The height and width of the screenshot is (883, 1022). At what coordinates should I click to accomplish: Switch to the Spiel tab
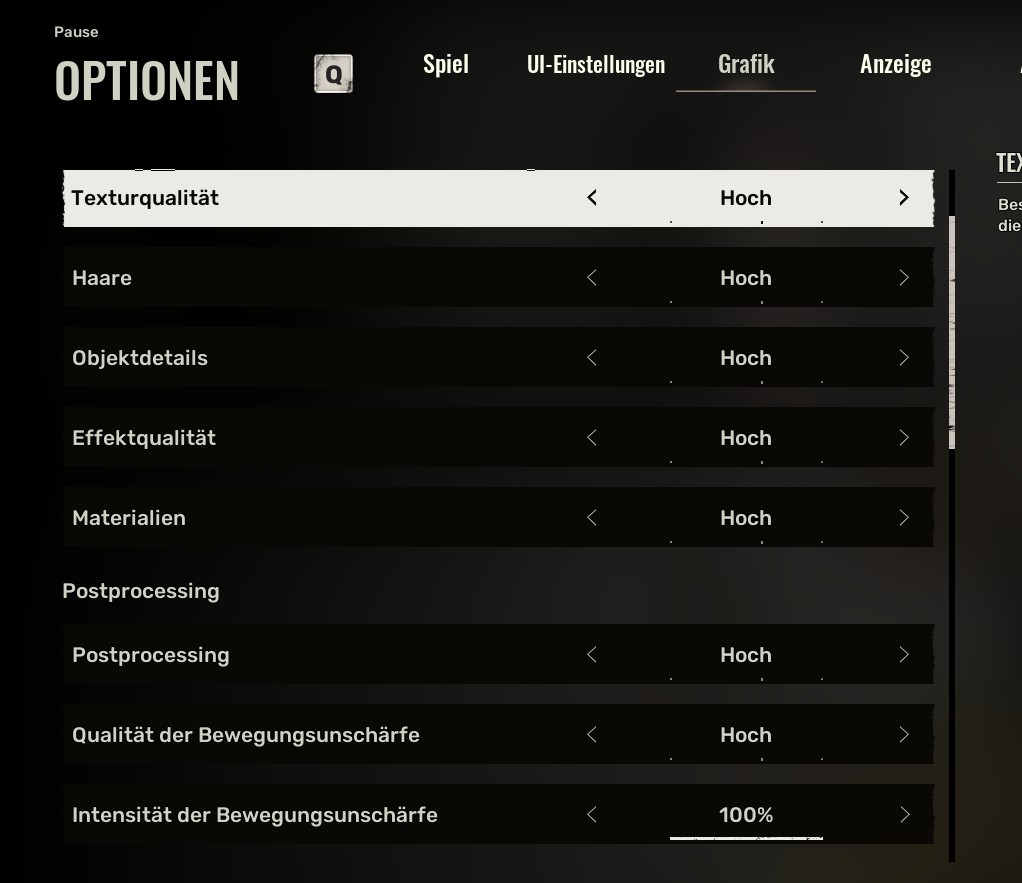point(445,64)
